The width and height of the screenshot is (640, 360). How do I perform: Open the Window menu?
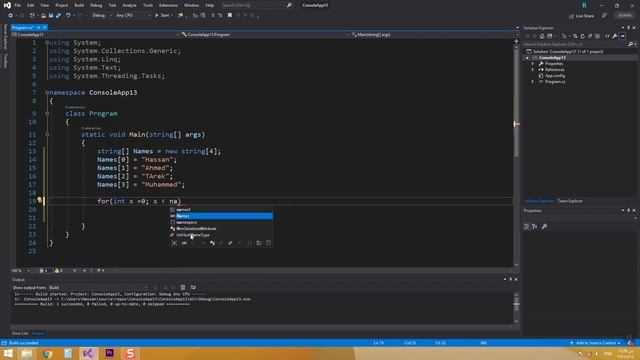click(191, 5)
